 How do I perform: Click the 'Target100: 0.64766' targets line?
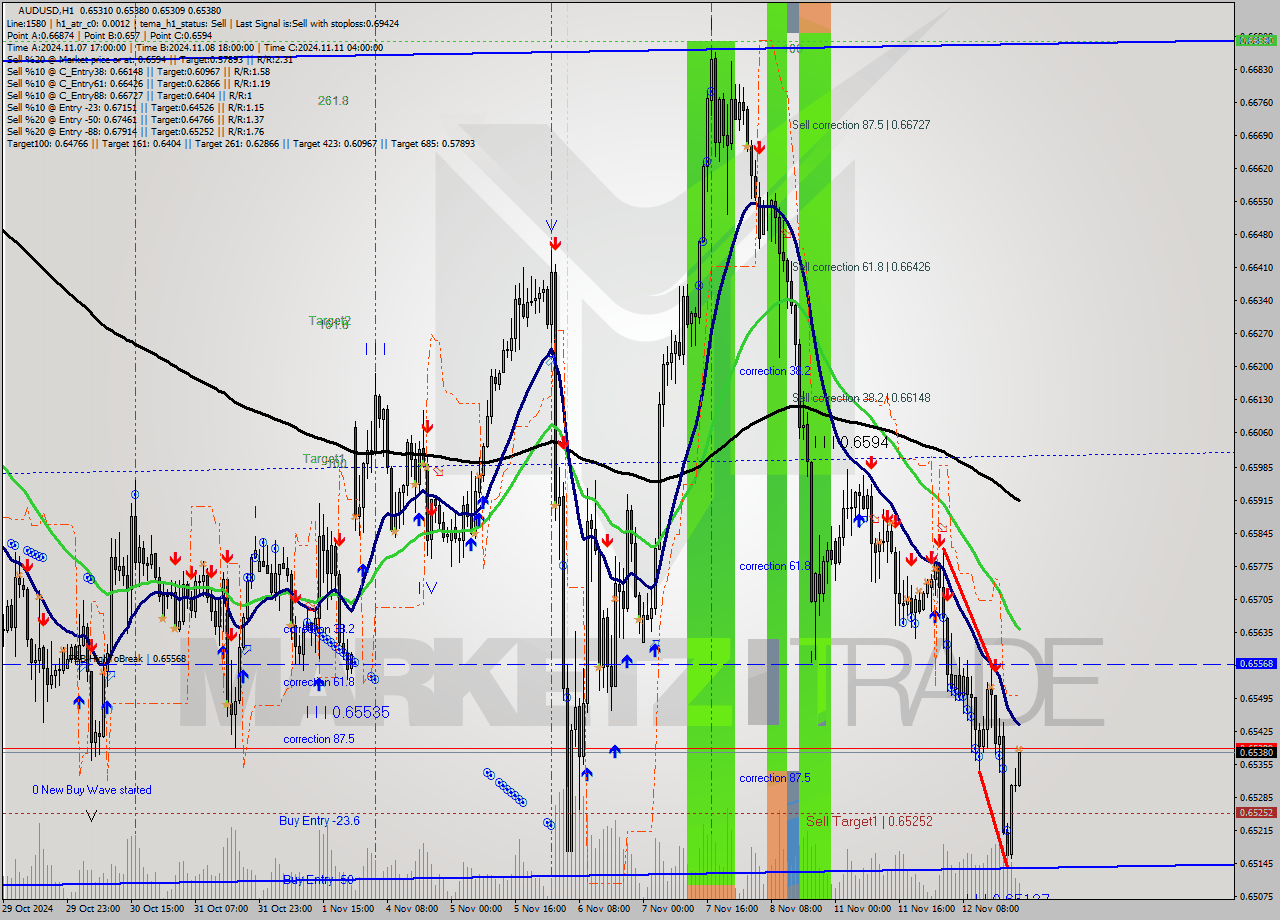click(x=240, y=143)
